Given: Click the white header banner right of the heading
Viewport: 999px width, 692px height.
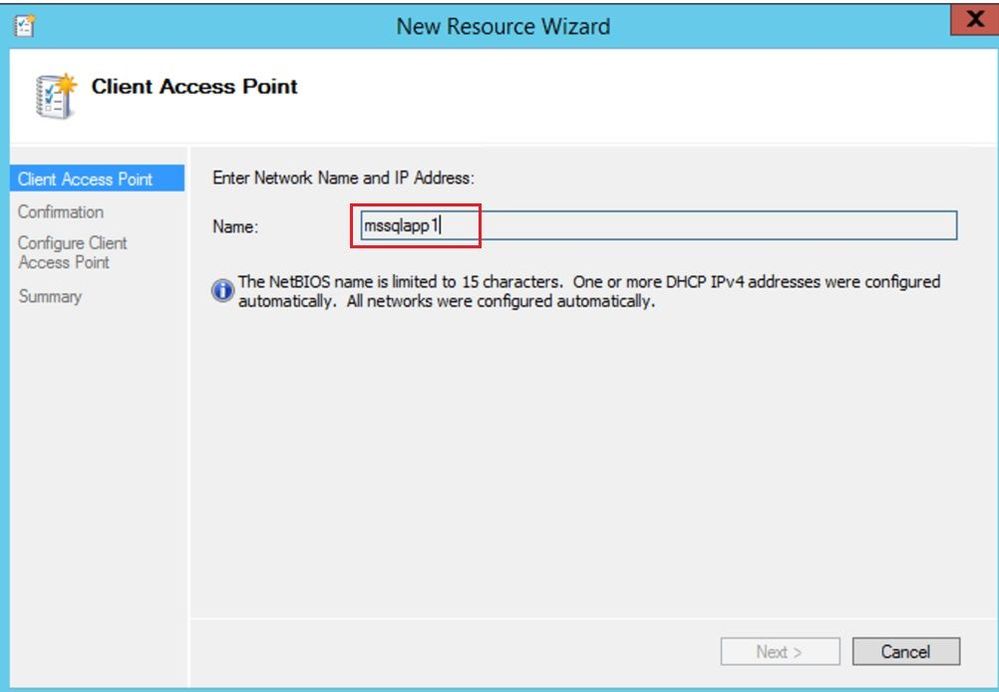Looking at the screenshot, I should 643,96.
